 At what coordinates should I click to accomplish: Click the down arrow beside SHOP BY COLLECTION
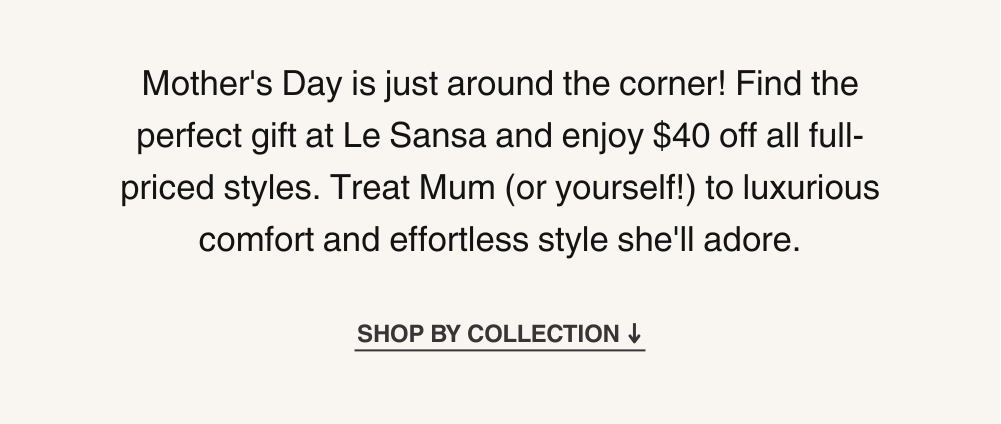point(634,334)
